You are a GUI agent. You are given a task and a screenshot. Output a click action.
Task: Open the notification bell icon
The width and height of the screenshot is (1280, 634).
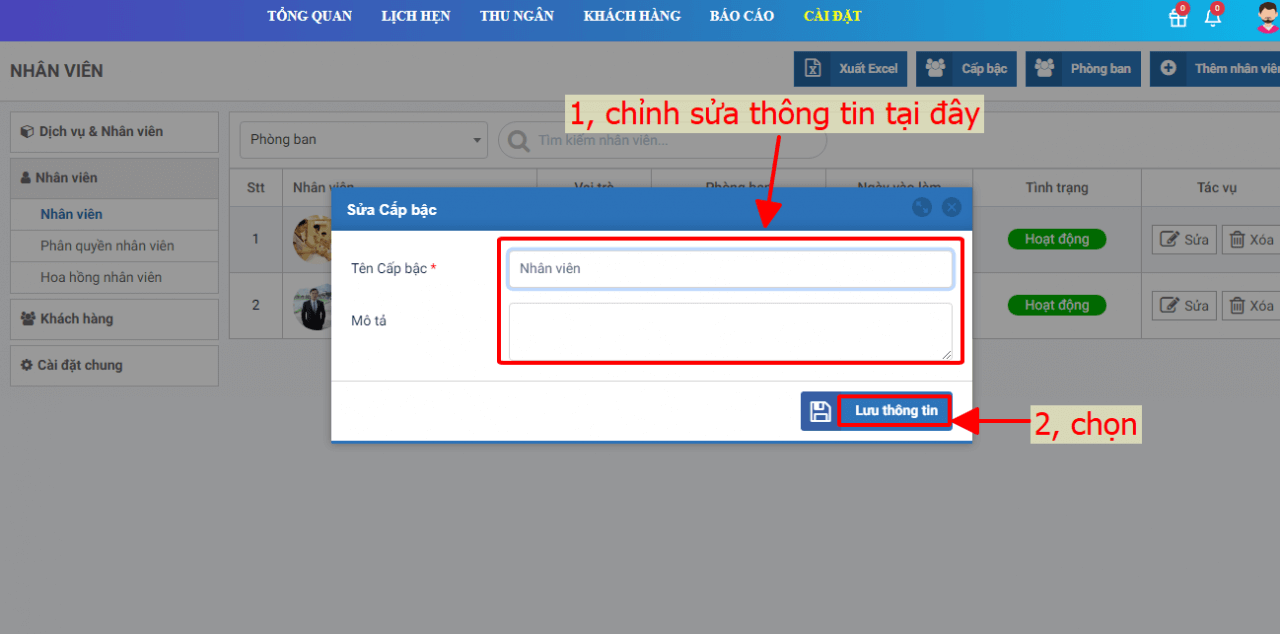pos(1212,17)
